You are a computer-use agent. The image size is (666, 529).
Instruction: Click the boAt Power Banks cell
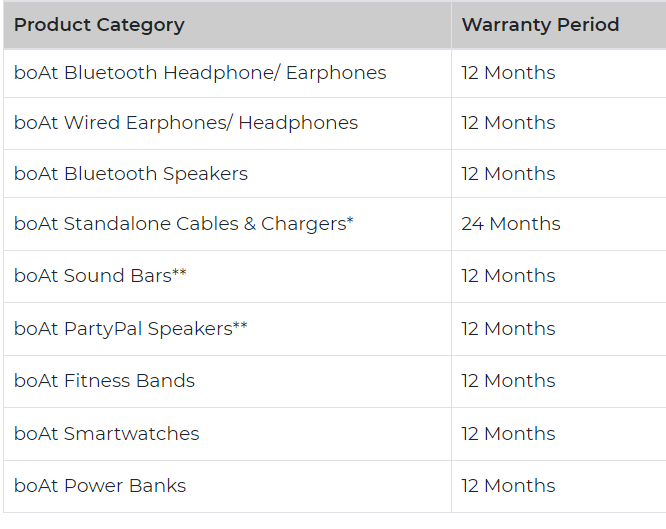click(x=100, y=486)
